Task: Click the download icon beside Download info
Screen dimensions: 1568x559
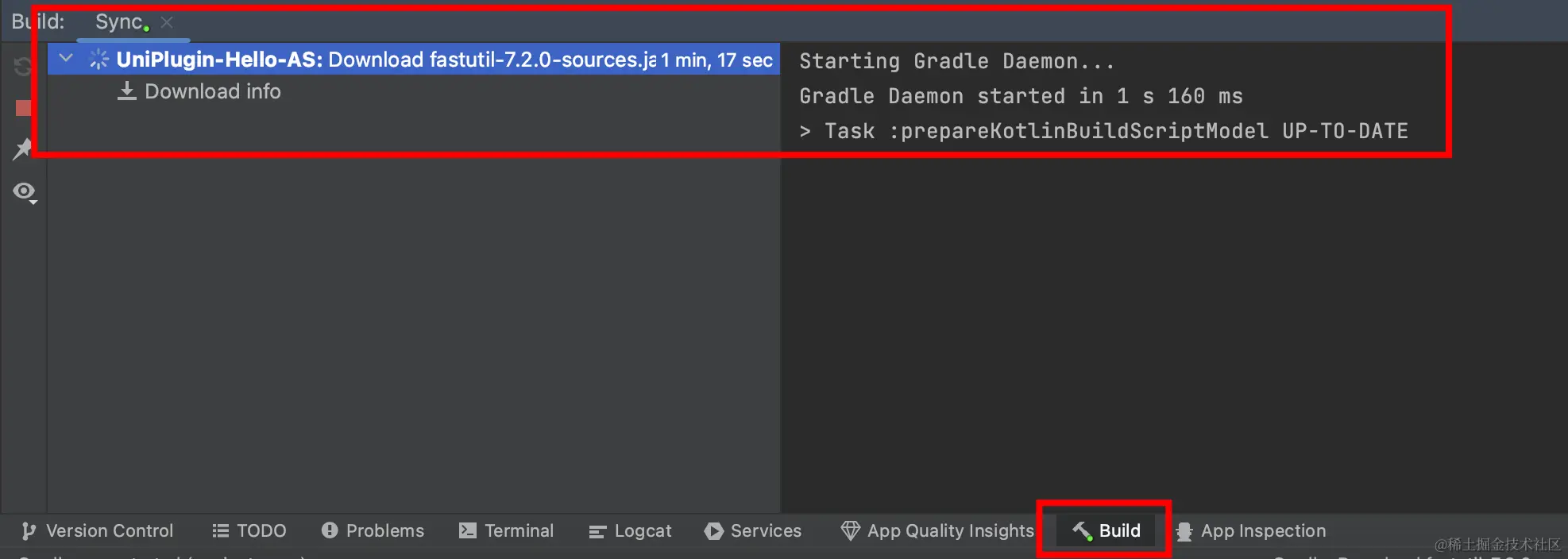Action: pyautogui.click(x=128, y=91)
